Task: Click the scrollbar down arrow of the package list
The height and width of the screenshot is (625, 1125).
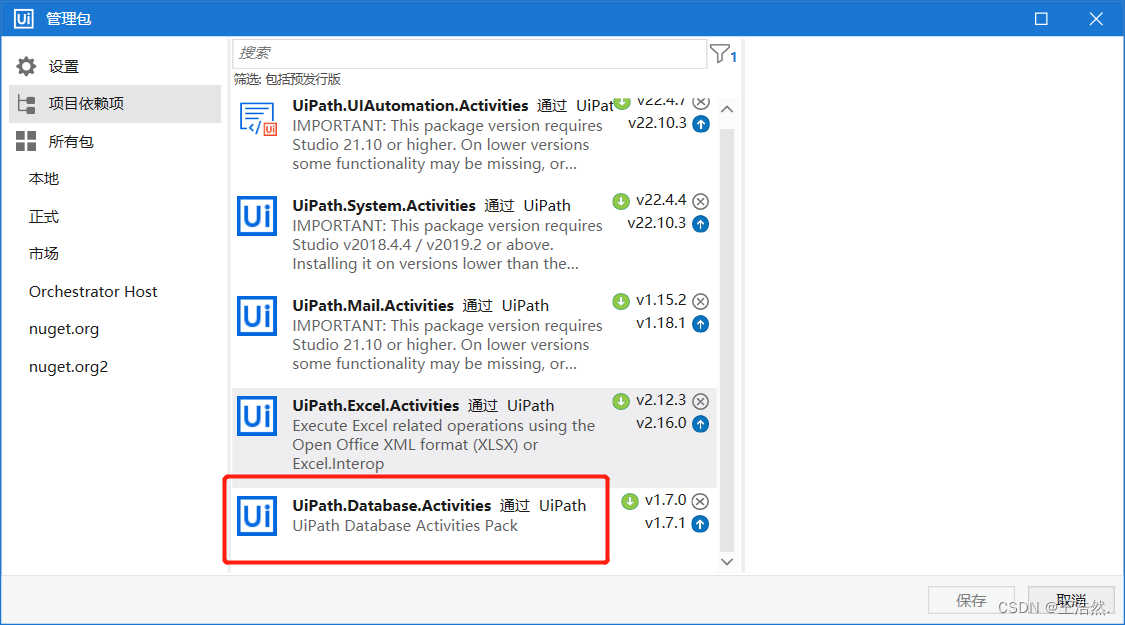Action: point(727,561)
